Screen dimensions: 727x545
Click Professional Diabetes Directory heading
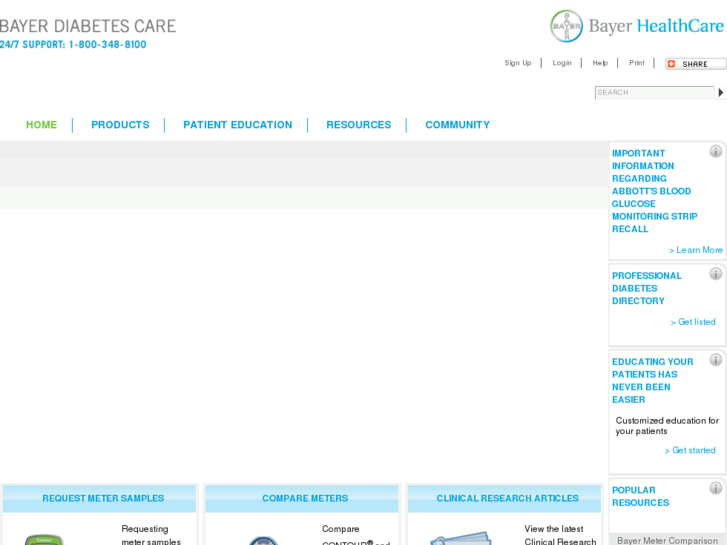point(646,288)
